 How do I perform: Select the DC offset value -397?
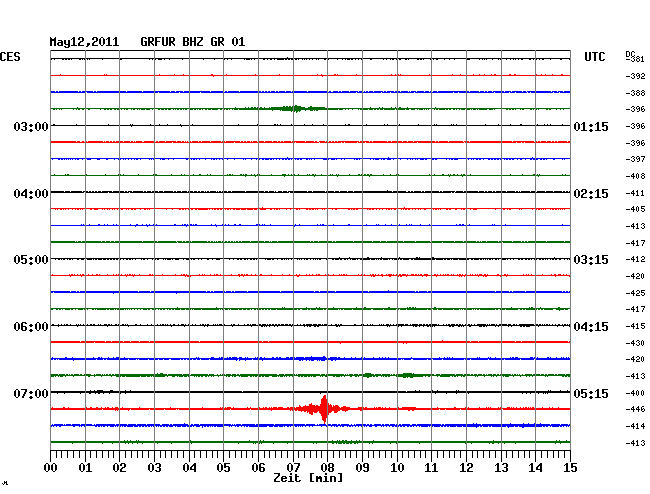[x=635, y=159]
